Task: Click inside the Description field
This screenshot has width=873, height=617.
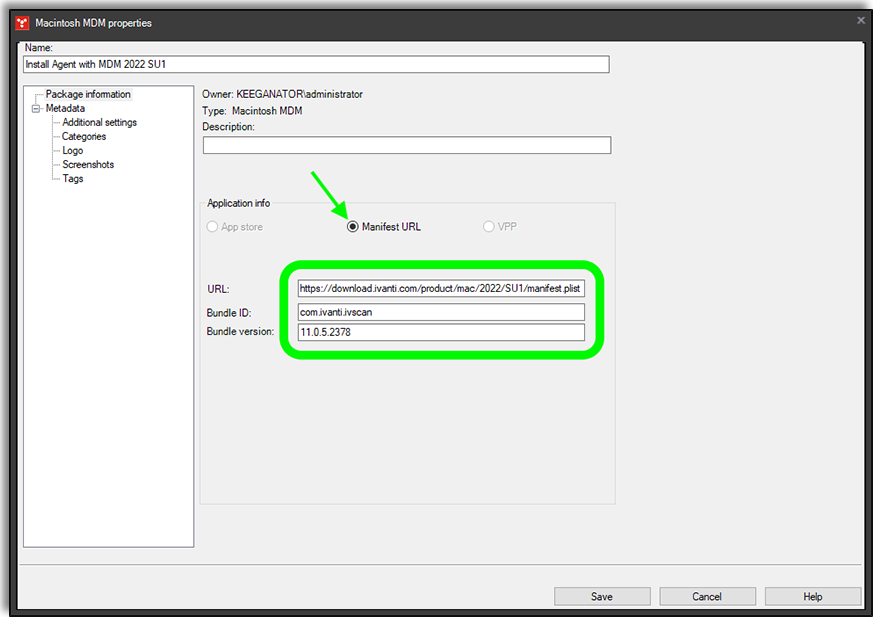Action: click(405, 144)
